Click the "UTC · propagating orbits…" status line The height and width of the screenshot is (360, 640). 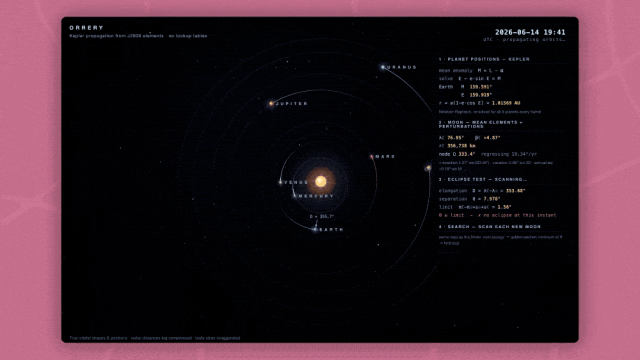click(x=524, y=40)
